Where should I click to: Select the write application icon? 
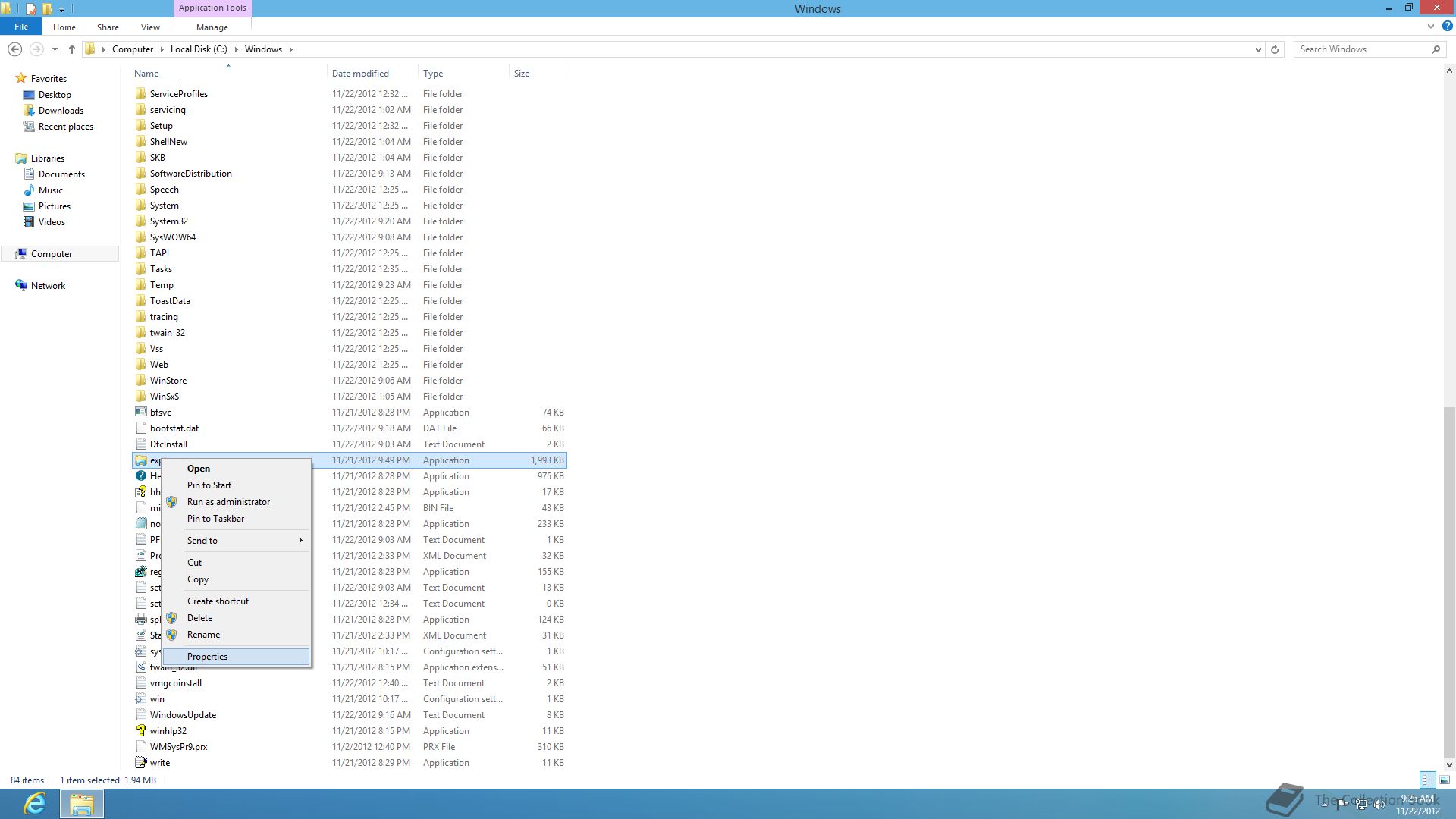pos(140,763)
